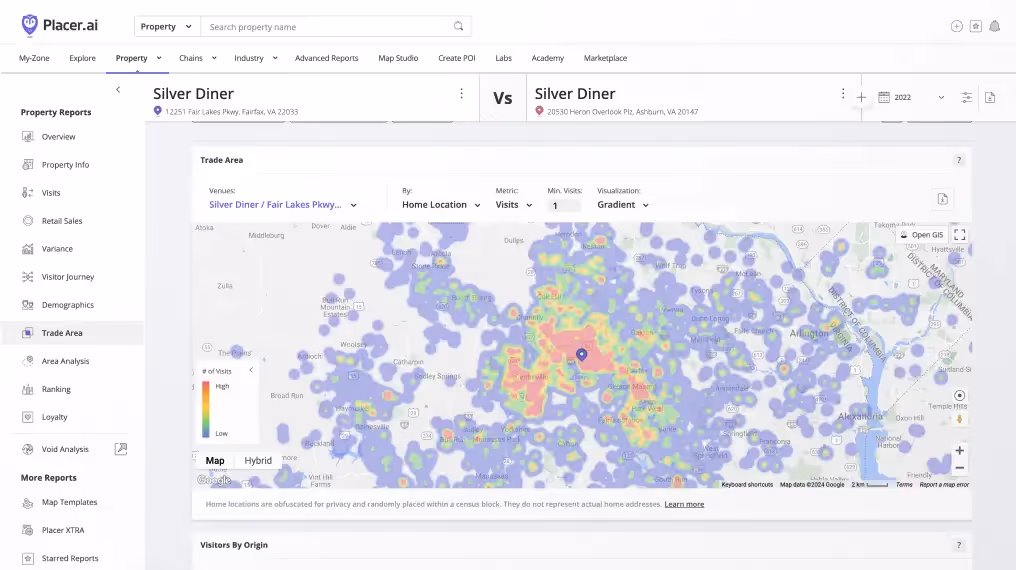Open Labs tab
The height and width of the screenshot is (570, 1016).
pos(503,58)
